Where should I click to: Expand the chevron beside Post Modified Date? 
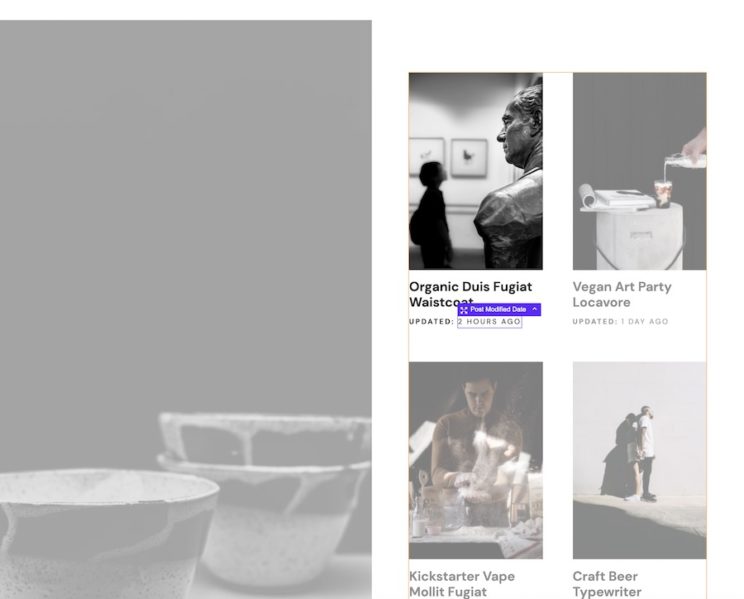pos(534,309)
